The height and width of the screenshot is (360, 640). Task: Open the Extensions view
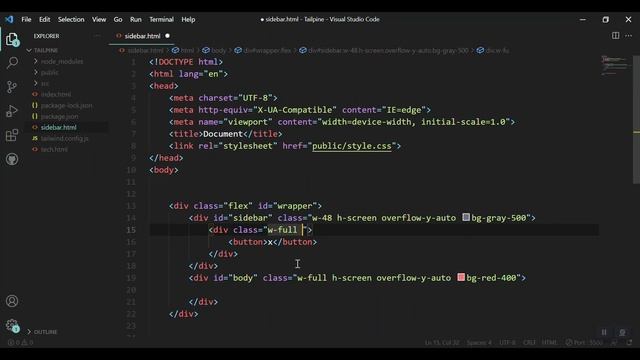[12, 135]
